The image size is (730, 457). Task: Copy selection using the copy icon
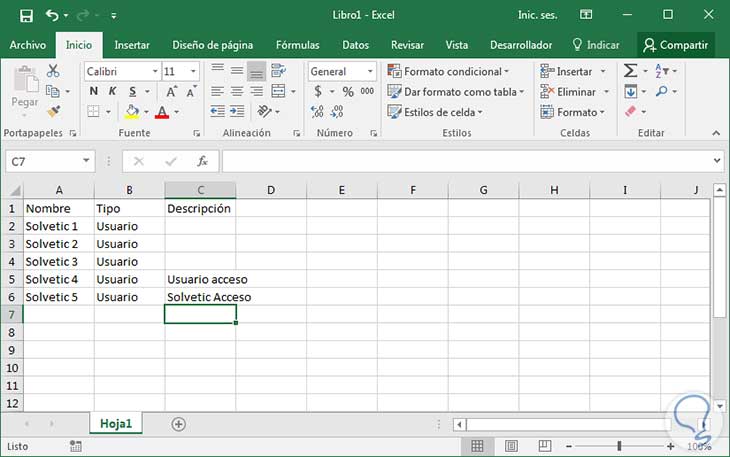coord(53,91)
